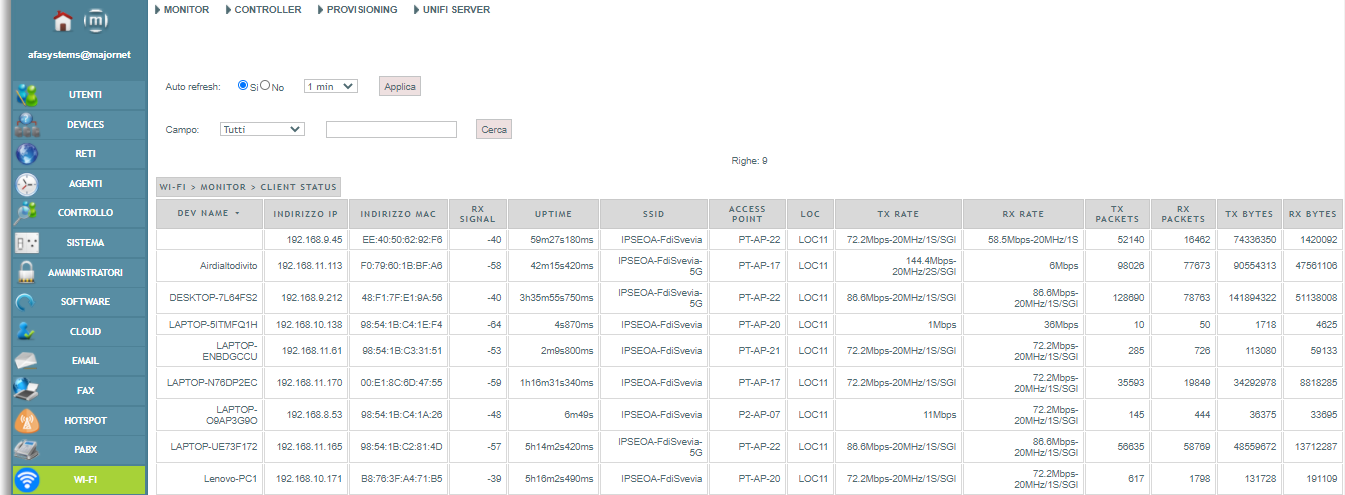Image resolution: width=1345 pixels, height=495 pixels.
Task: Sort by Indirizzo MAC column header
Action: pyautogui.click(x=397, y=214)
